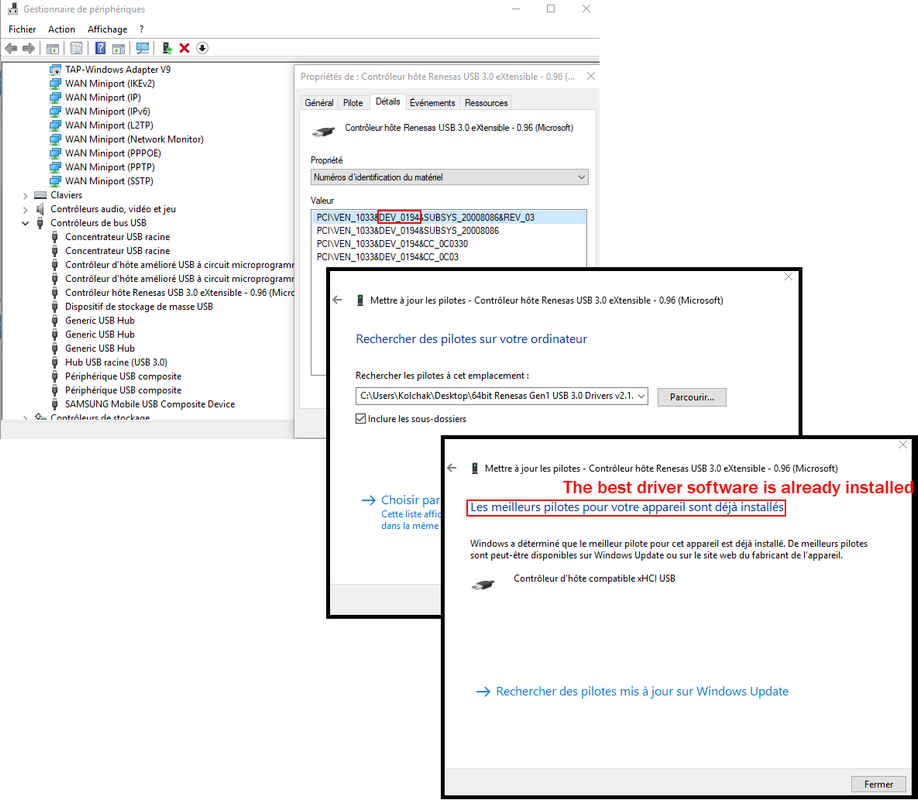The width and height of the screenshot is (918, 800).
Task: Click the USB plug icon beside Contrôleur d'hôte compatible xHCI USB
Action: [483, 584]
